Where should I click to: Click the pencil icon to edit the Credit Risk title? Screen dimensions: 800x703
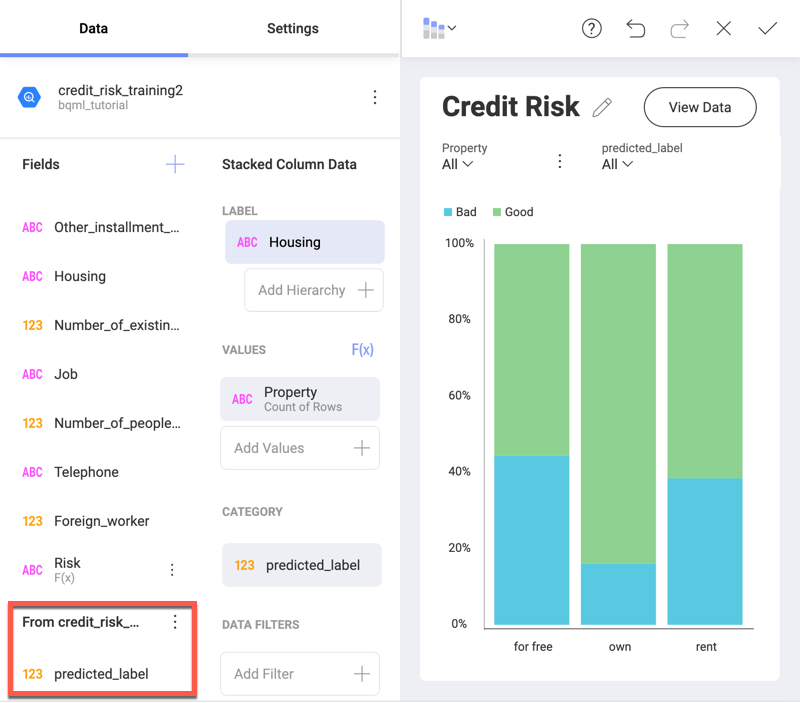click(602, 107)
